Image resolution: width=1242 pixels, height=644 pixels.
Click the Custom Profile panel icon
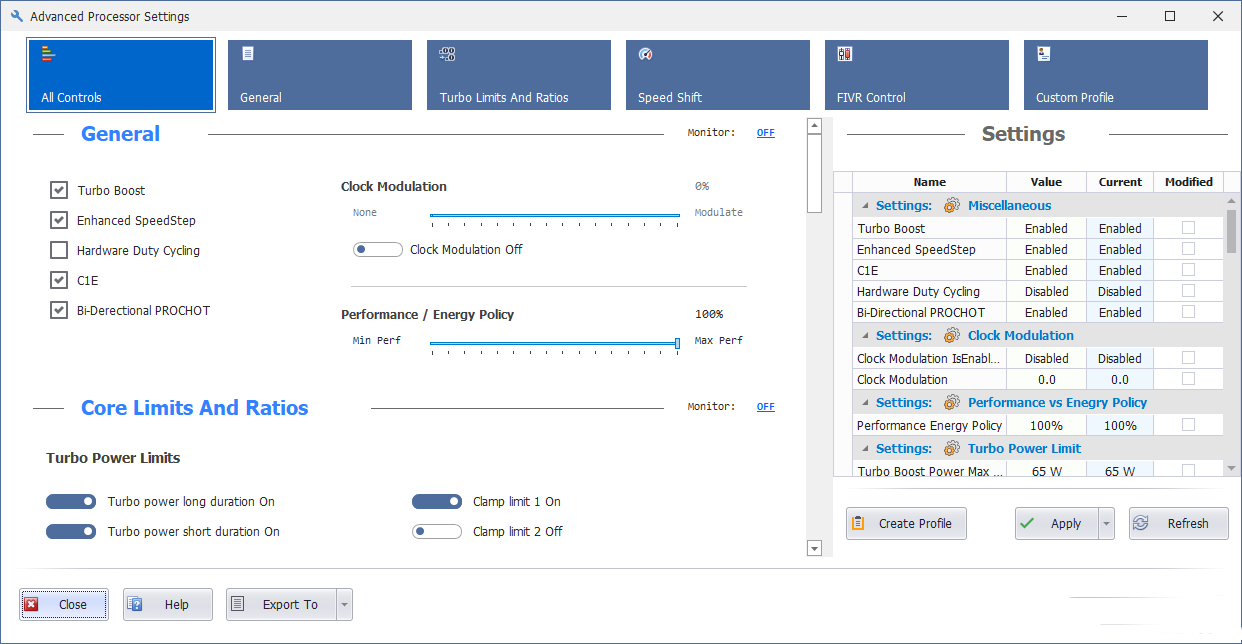(x=1042, y=54)
